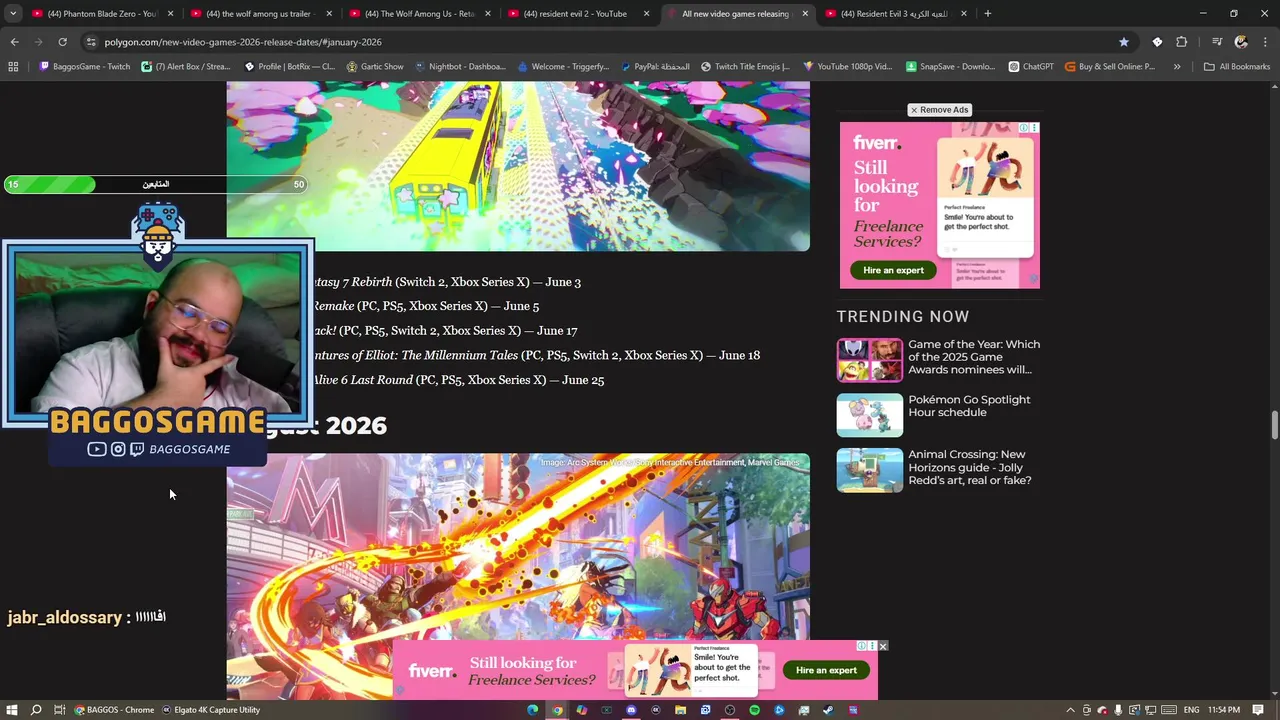The image size is (1280, 720).
Task: Click Hire an expert in sidebar Fiverr ad
Action: click(893, 270)
